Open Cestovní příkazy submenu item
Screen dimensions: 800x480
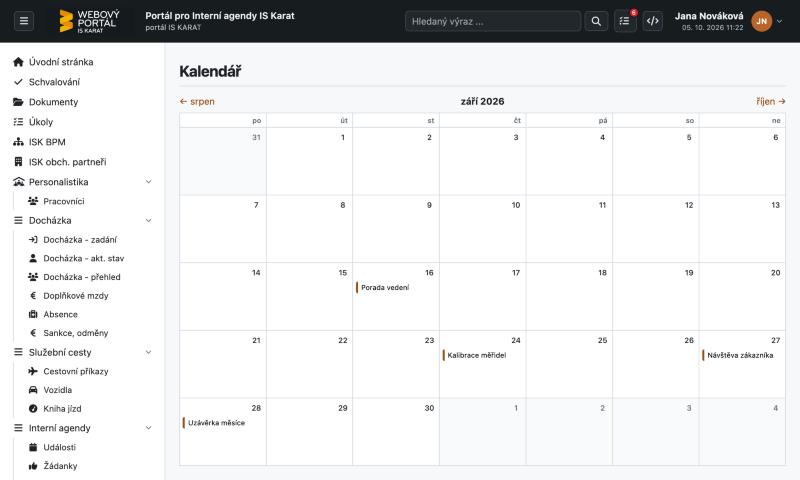[76, 371]
